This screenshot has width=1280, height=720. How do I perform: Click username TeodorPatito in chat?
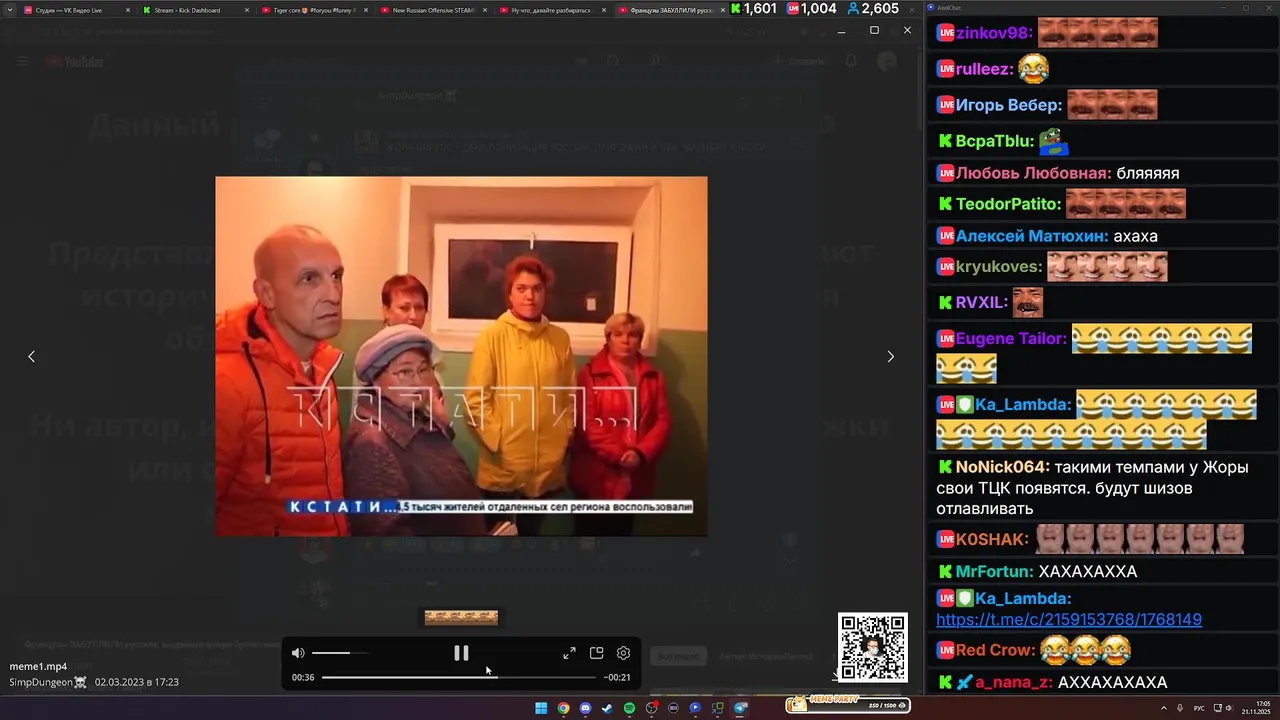(x=1007, y=204)
